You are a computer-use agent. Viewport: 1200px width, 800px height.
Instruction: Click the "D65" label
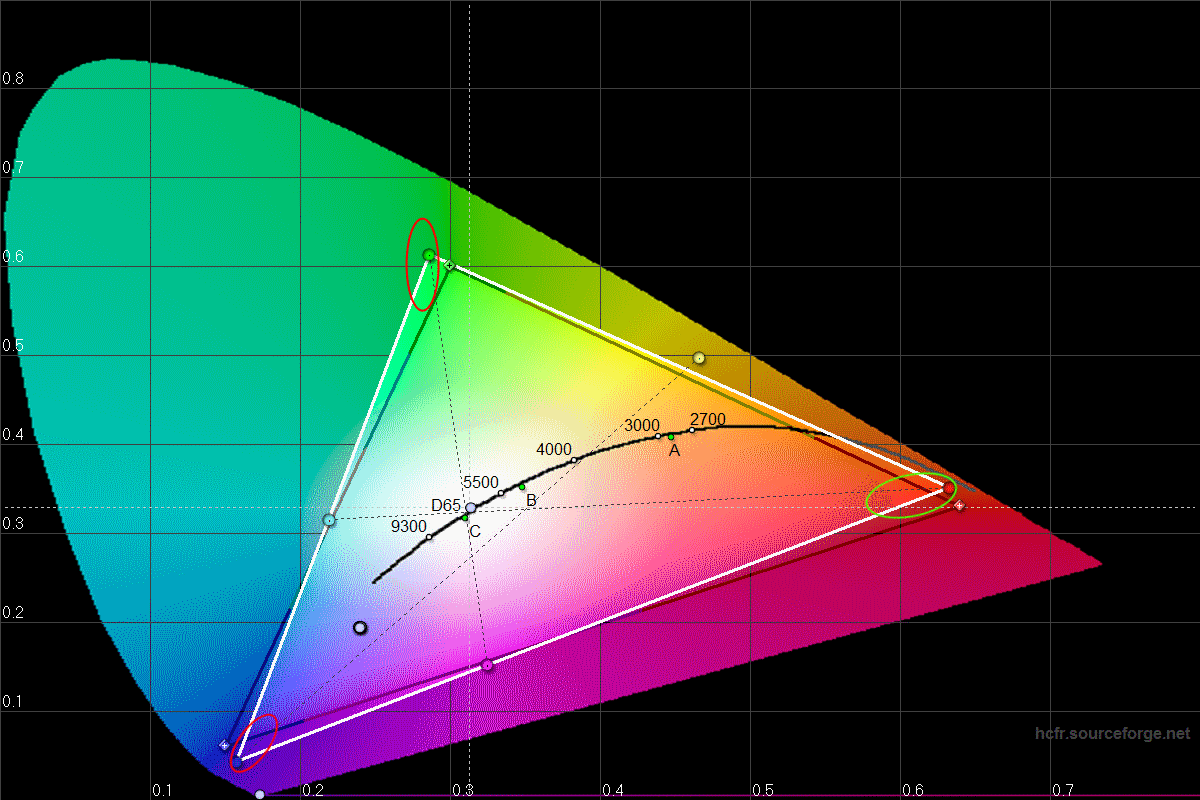(x=446, y=506)
